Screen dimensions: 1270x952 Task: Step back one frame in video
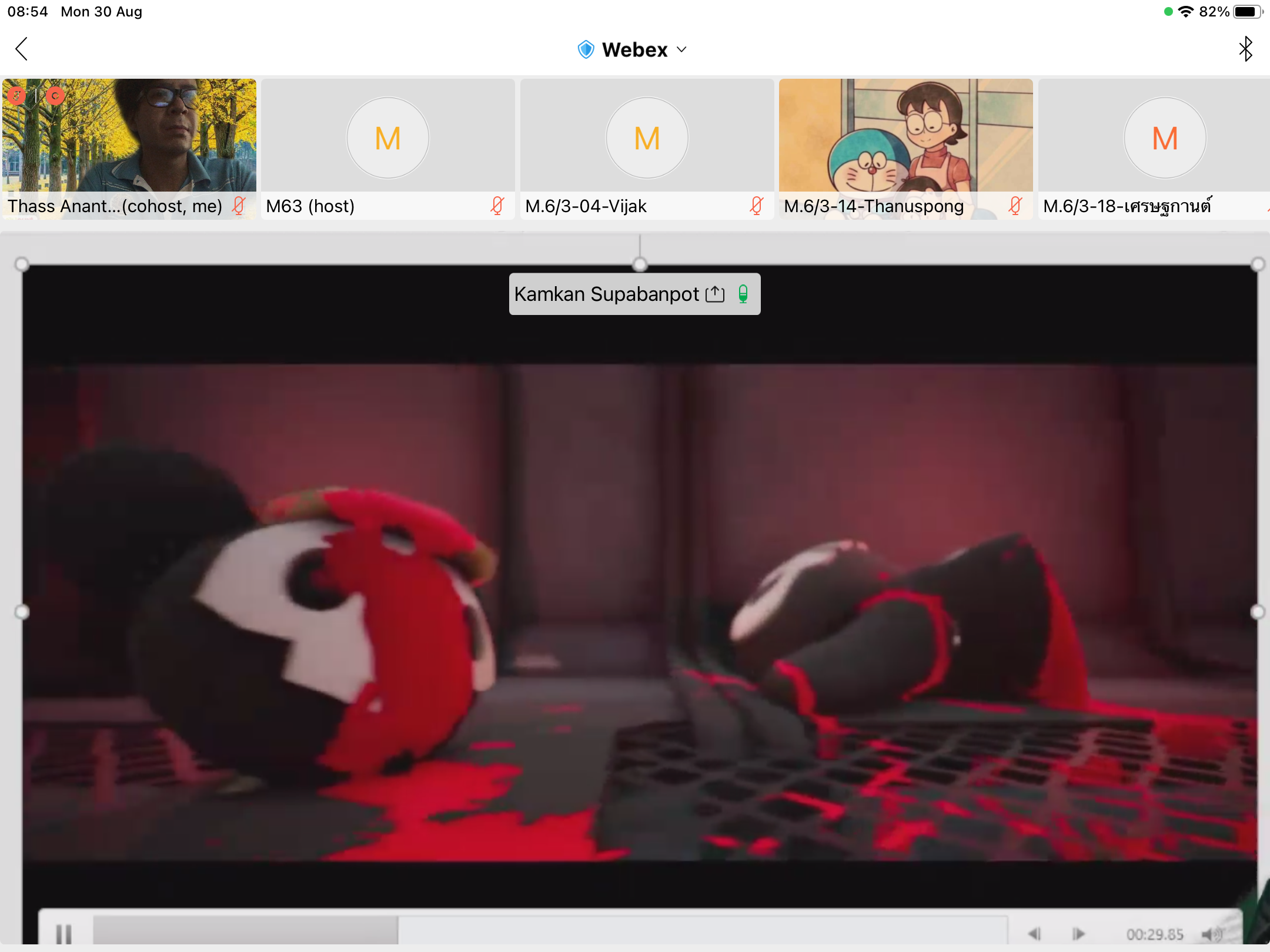coord(1035,934)
